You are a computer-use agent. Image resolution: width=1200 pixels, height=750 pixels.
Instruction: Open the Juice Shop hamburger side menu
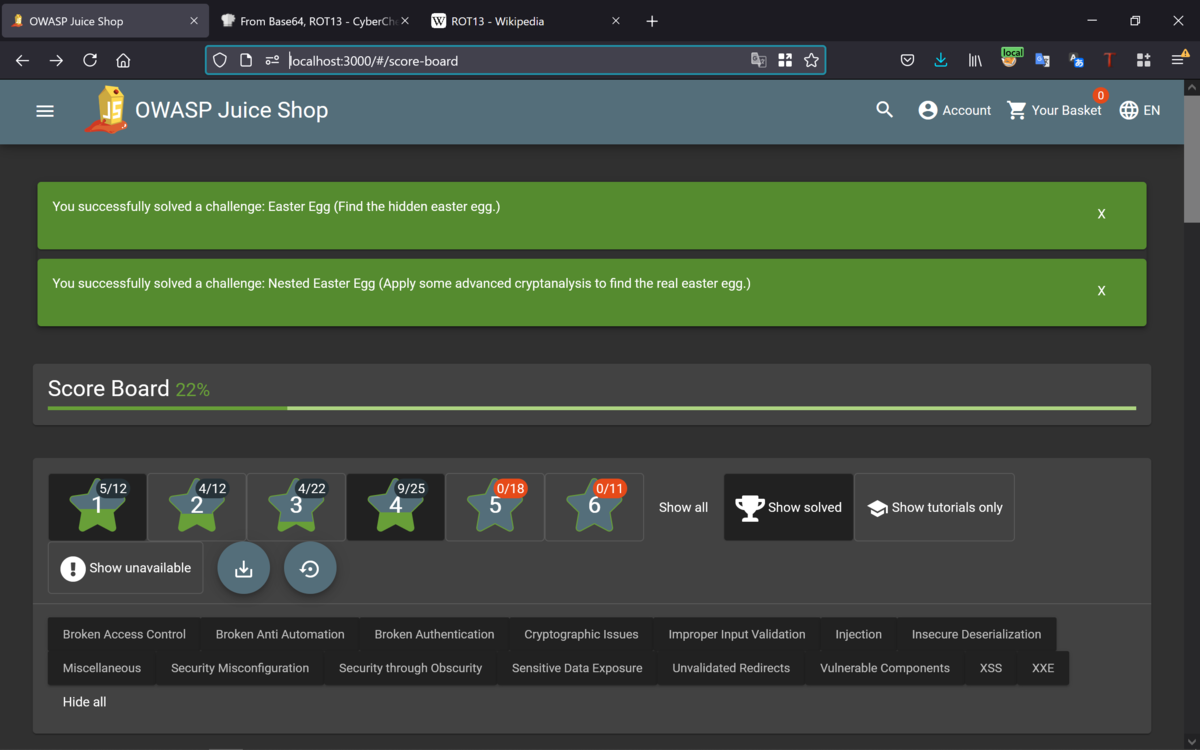click(x=45, y=111)
